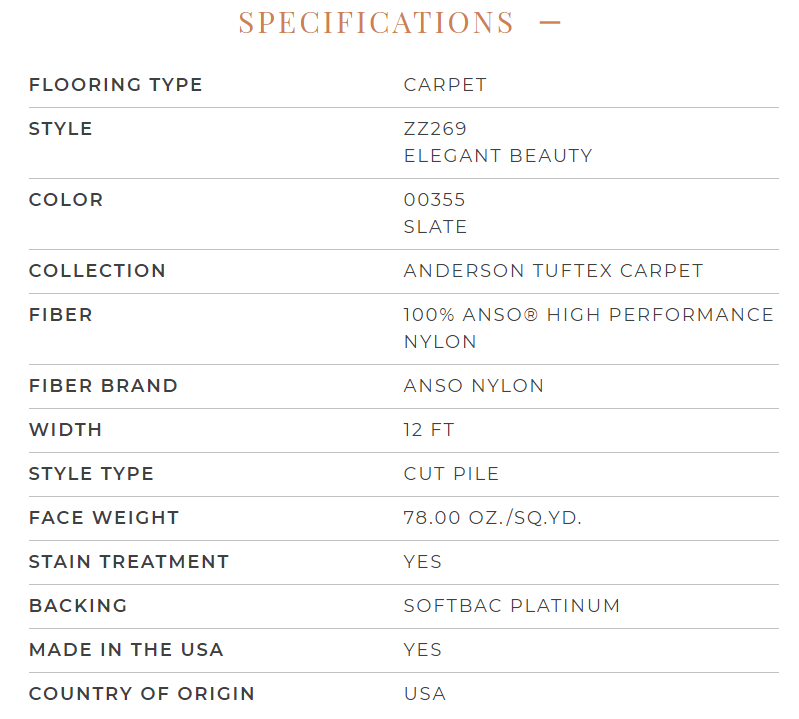
Task: Select the Country of Origin label
Action: tap(142, 694)
